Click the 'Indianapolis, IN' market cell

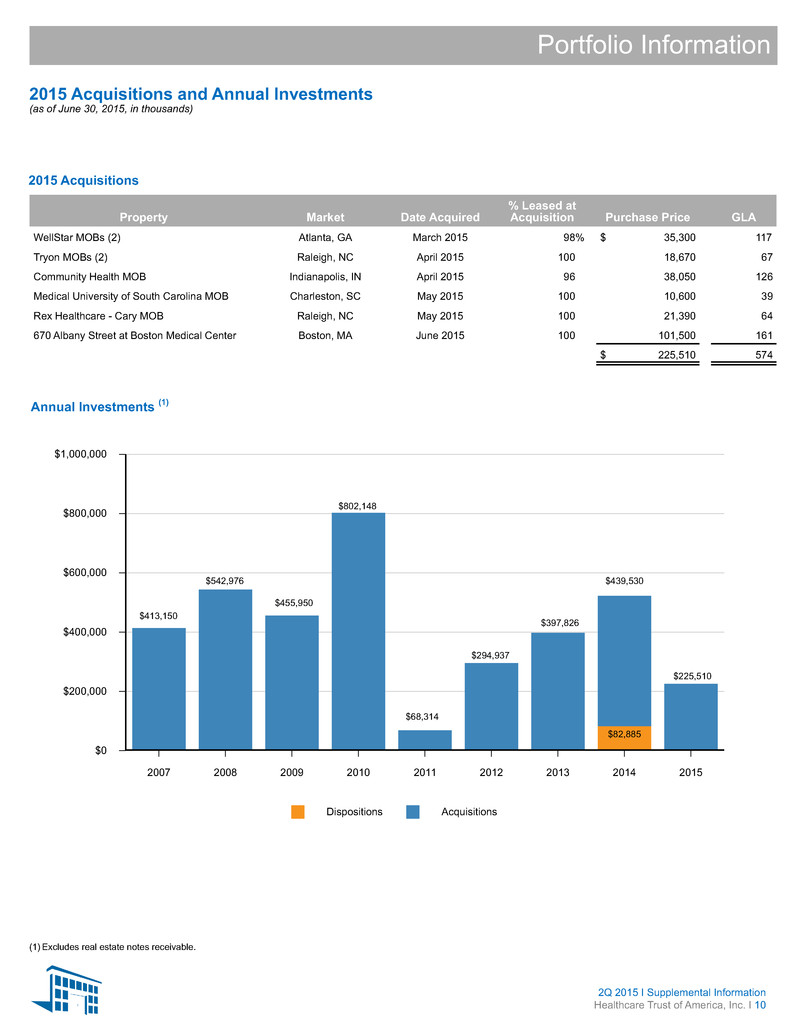[x=325, y=277]
